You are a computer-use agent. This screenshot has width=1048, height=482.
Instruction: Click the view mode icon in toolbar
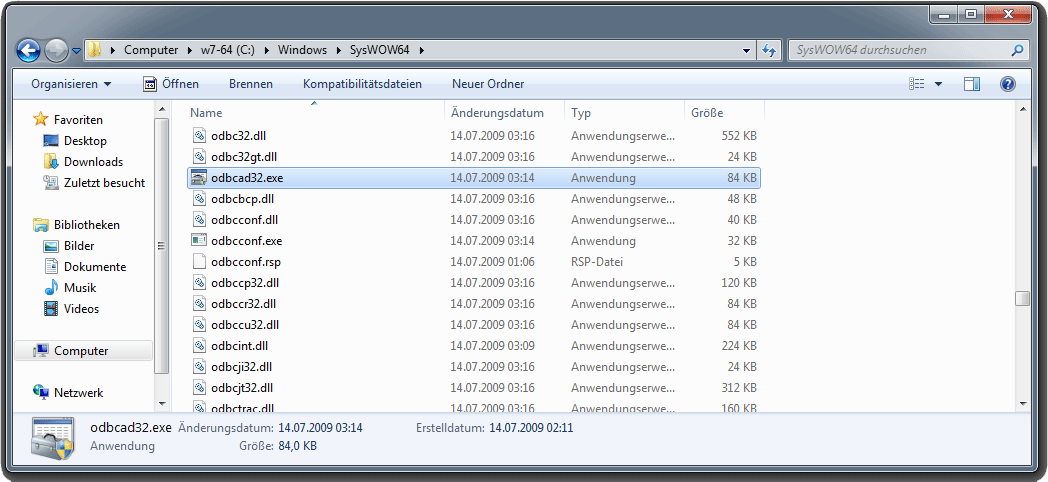coord(917,84)
